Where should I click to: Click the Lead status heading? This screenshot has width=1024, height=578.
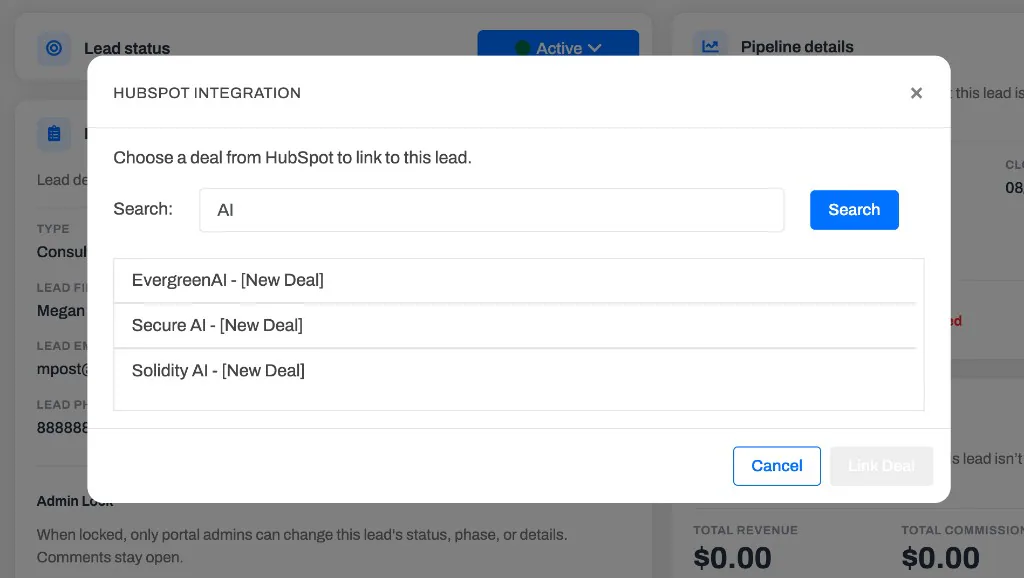click(x=127, y=48)
